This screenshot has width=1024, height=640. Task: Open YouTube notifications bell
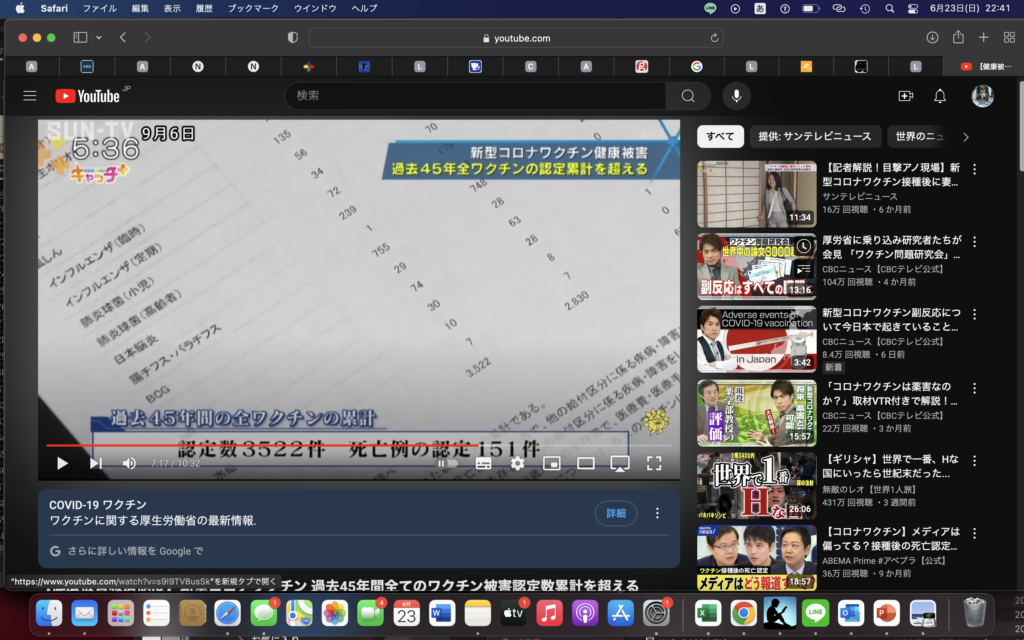940,96
